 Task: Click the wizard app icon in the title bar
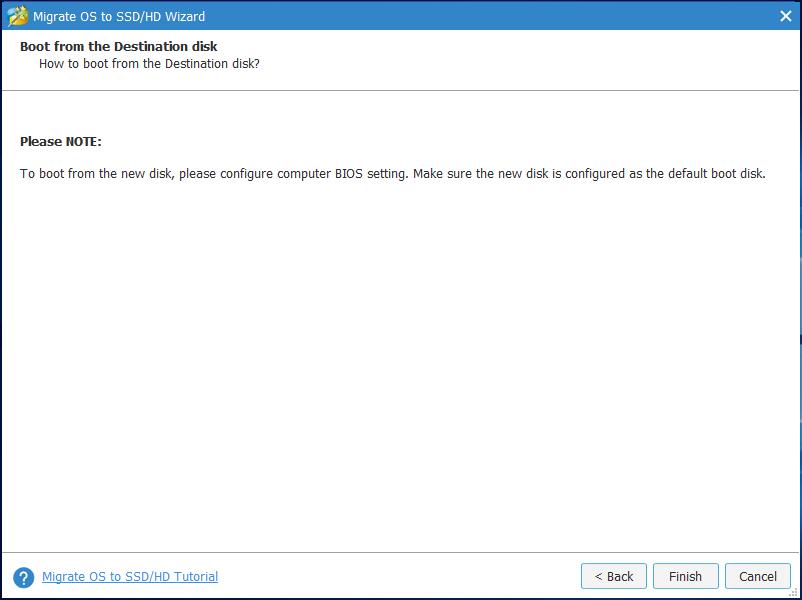click(17, 16)
